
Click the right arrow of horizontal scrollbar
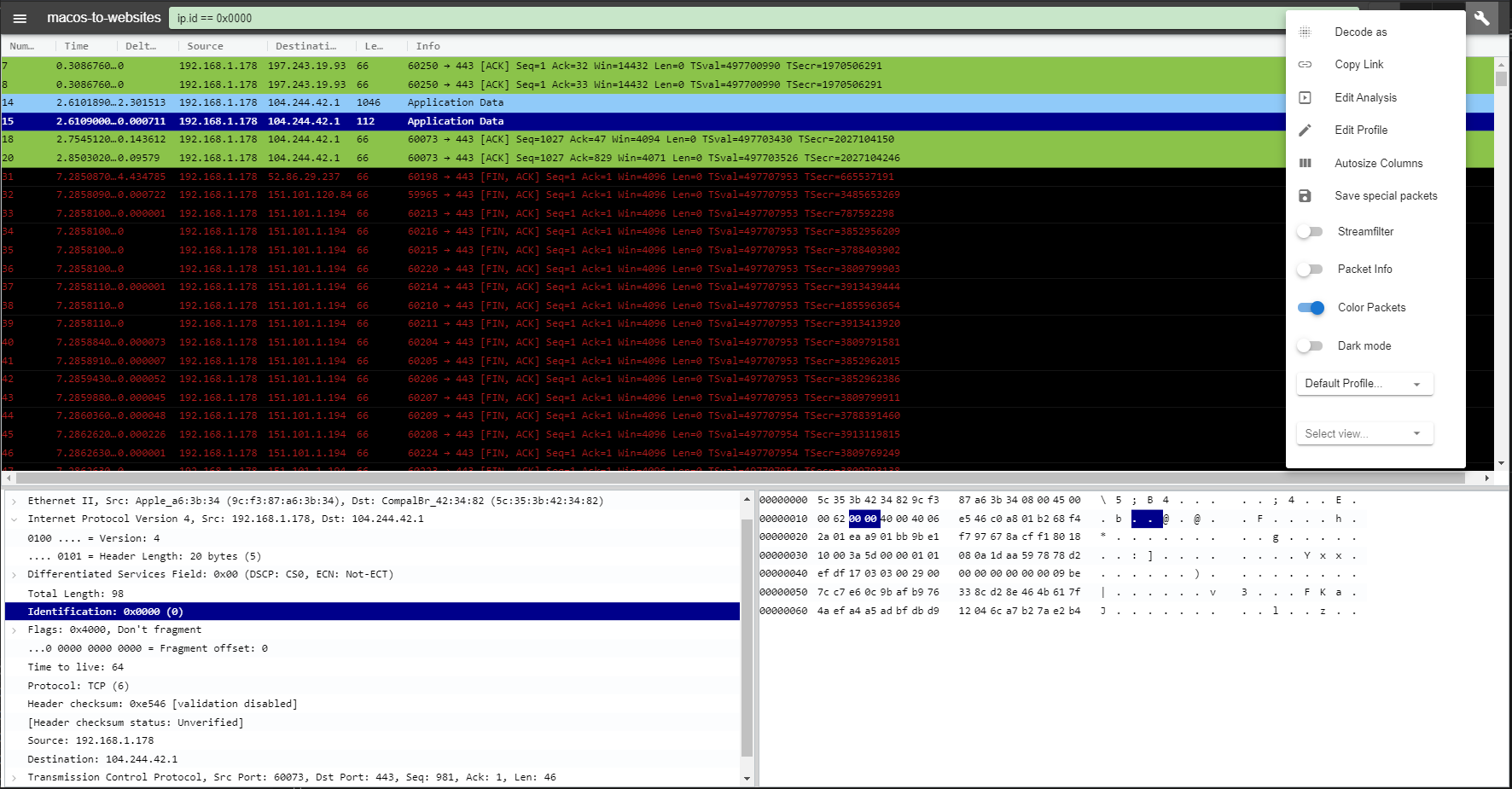pos(1487,479)
